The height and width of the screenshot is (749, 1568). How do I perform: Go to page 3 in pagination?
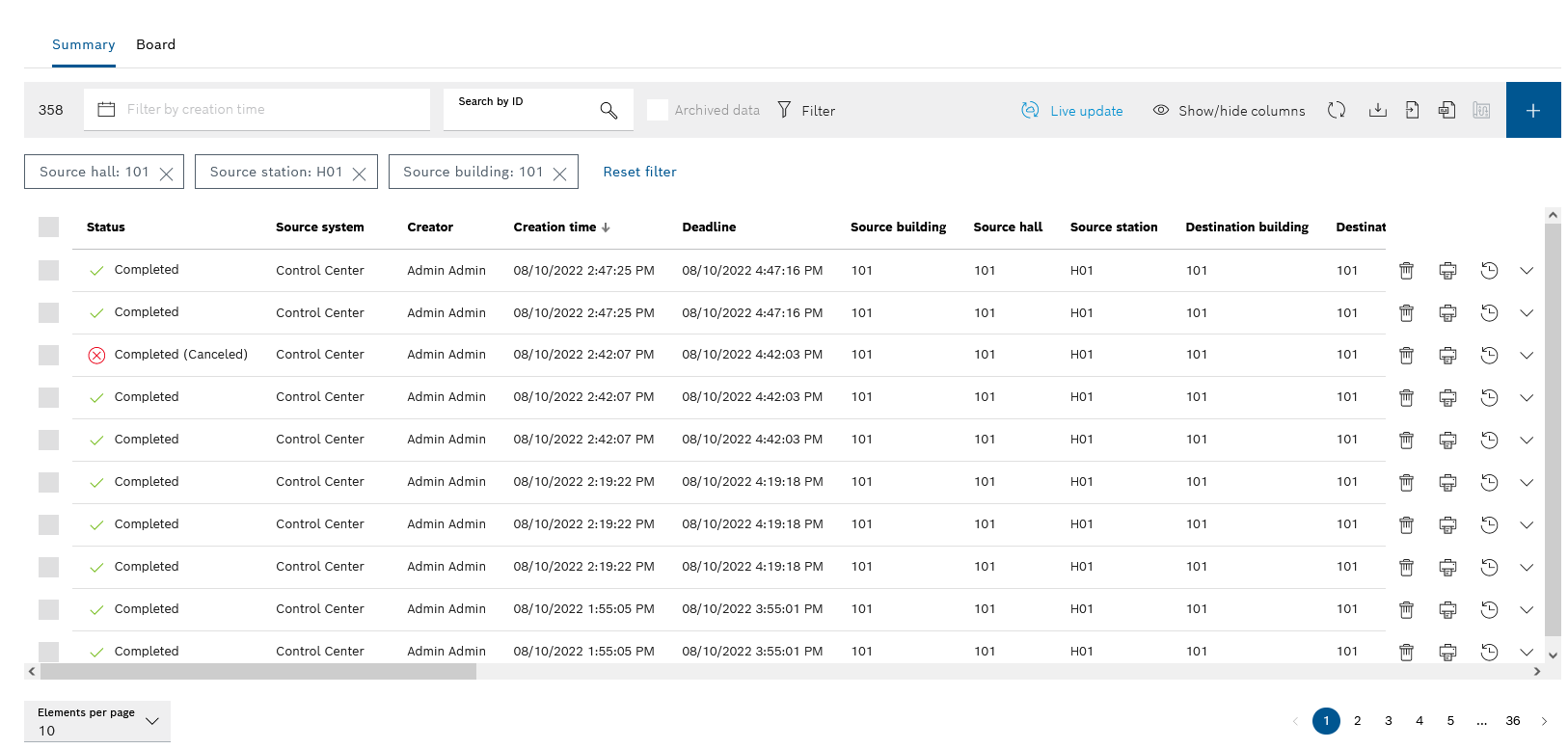[x=1389, y=721]
